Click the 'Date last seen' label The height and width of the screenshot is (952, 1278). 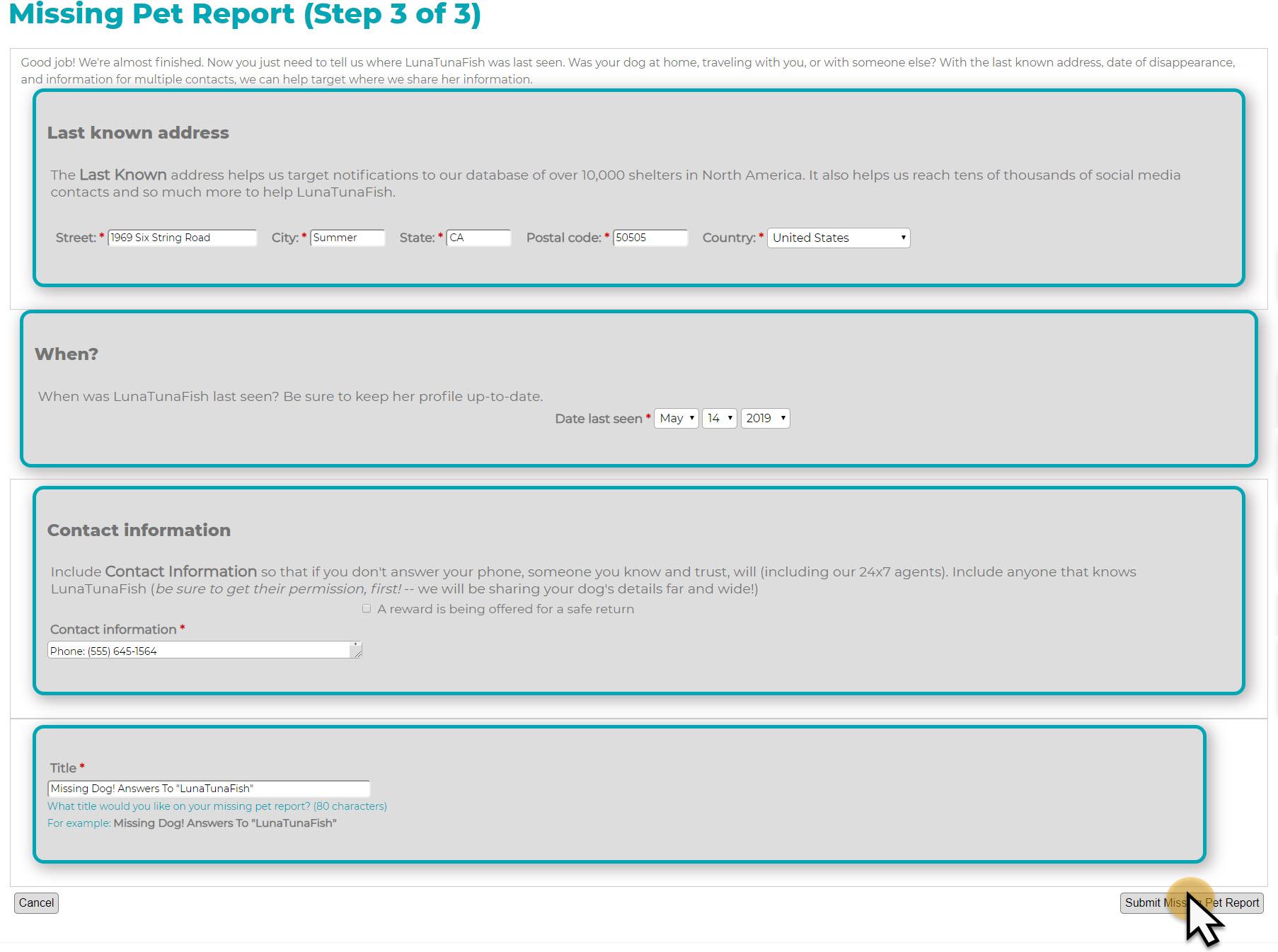coord(598,419)
